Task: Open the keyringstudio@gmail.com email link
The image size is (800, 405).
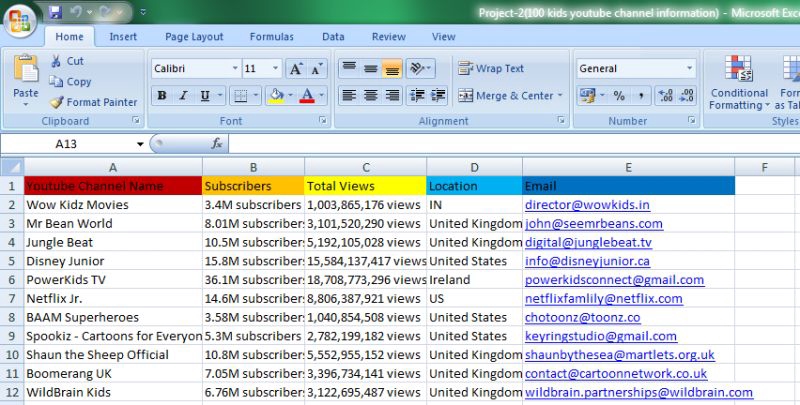Action: tap(601, 336)
